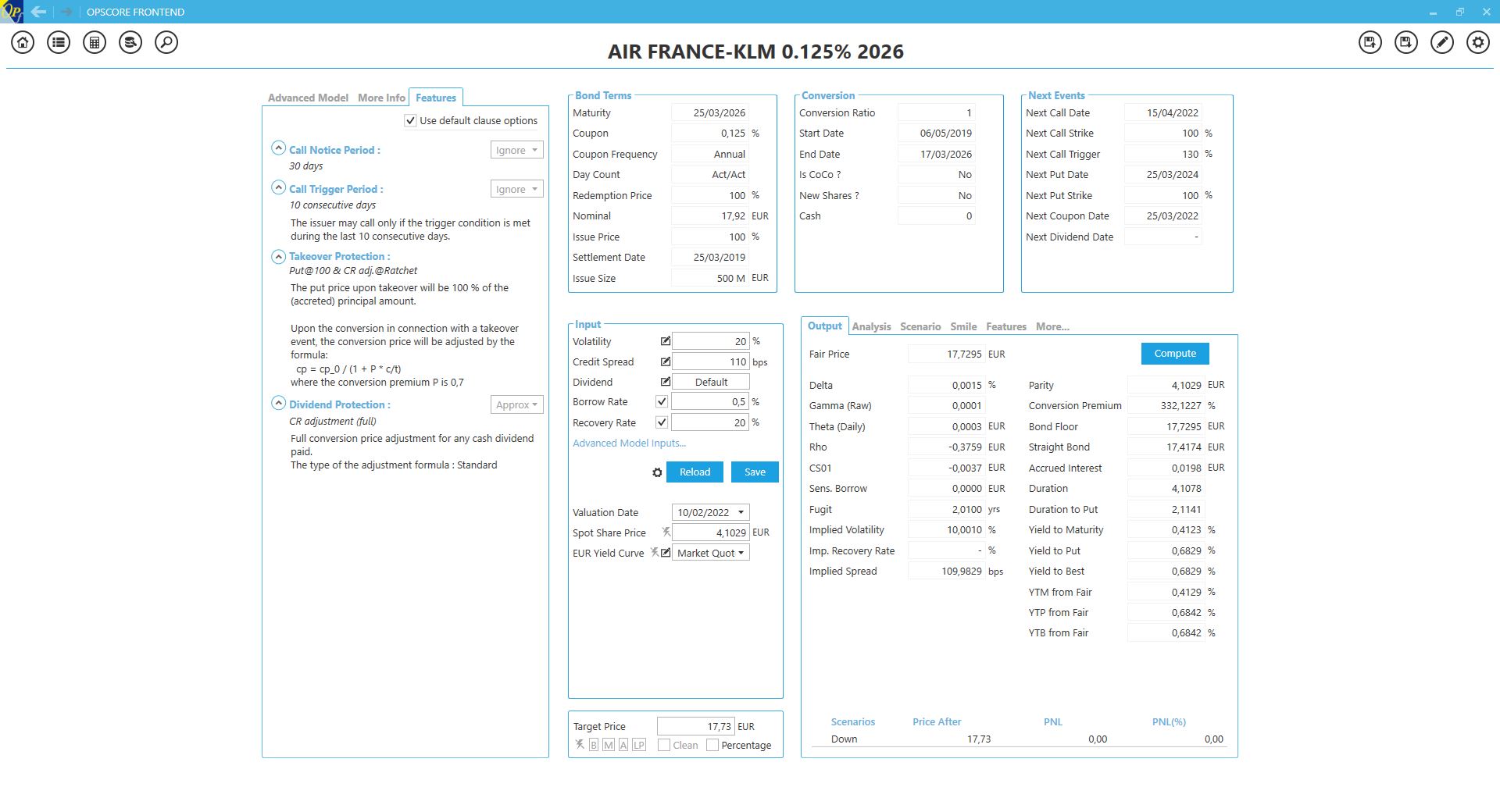Open the EUR Yield Curve Market Quot dropdown
The image size is (1500, 812).
pyautogui.click(x=711, y=553)
